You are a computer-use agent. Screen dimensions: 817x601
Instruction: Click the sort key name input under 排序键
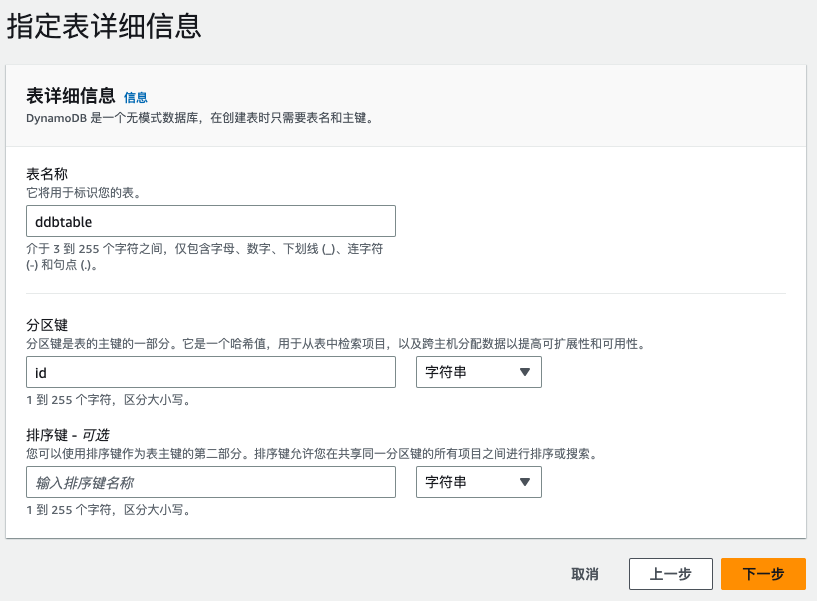click(210, 481)
